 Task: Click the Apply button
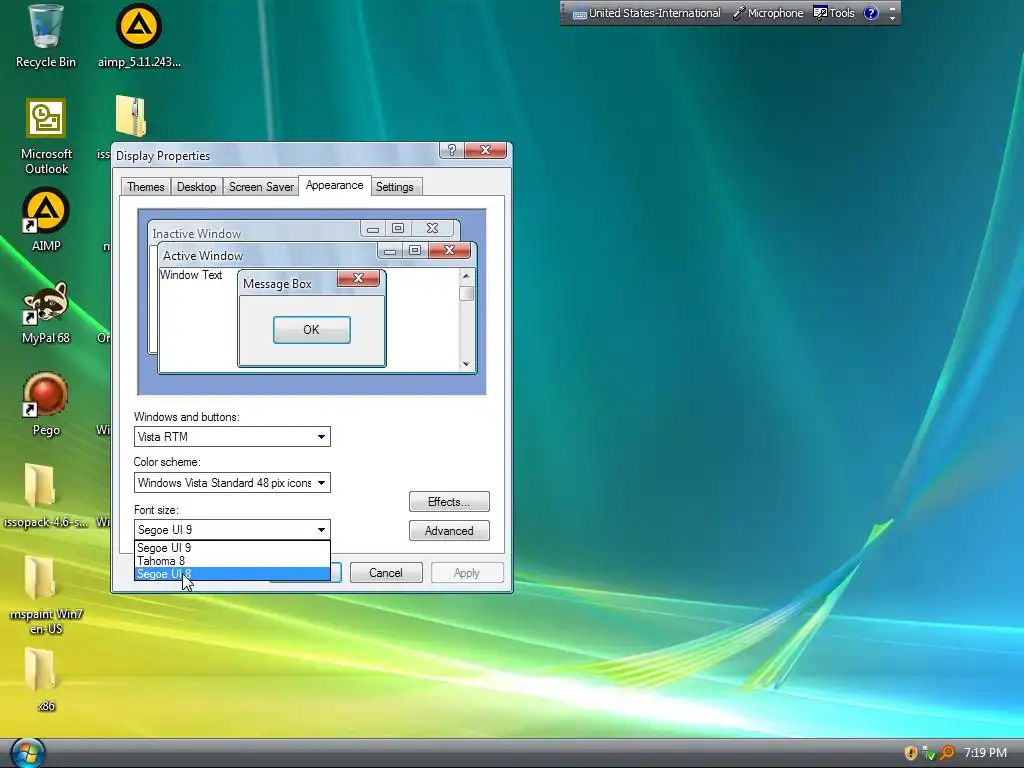coord(467,573)
